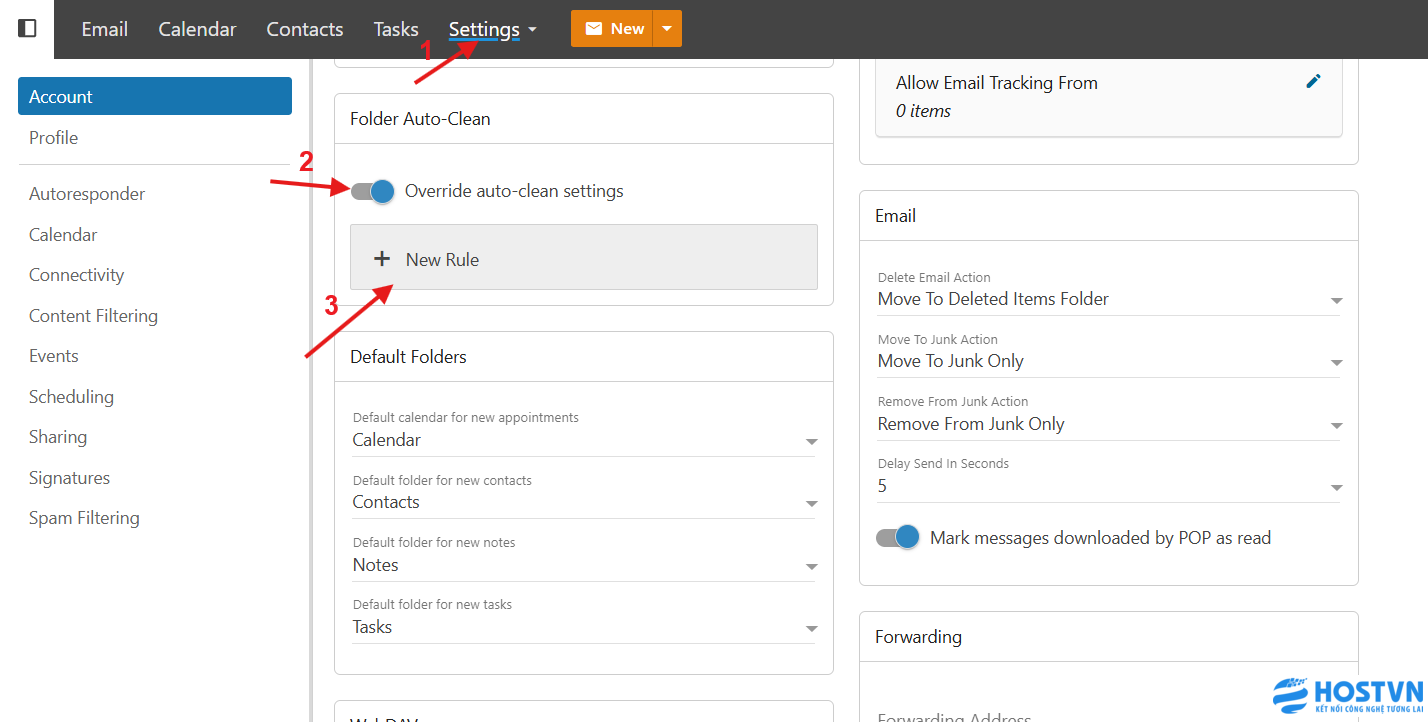Screen dimensions: 1428x722
Task: Click the Account item in the sidebar
Action: point(155,97)
